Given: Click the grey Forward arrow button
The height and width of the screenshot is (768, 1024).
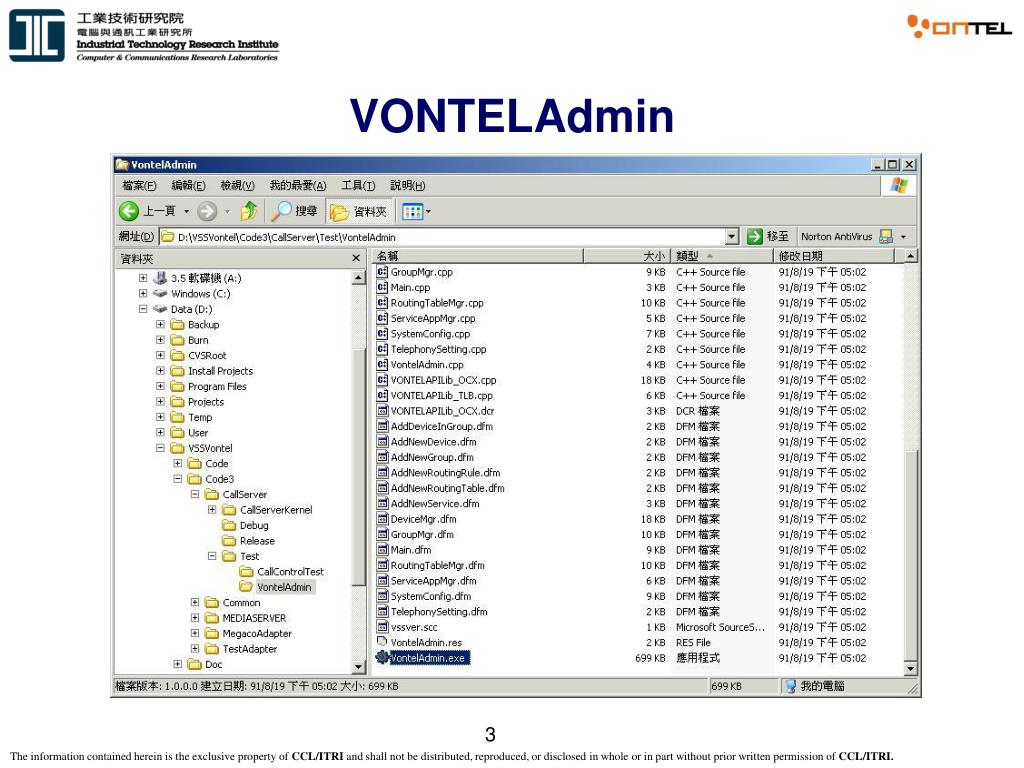Looking at the screenshot, I should 207,211.
